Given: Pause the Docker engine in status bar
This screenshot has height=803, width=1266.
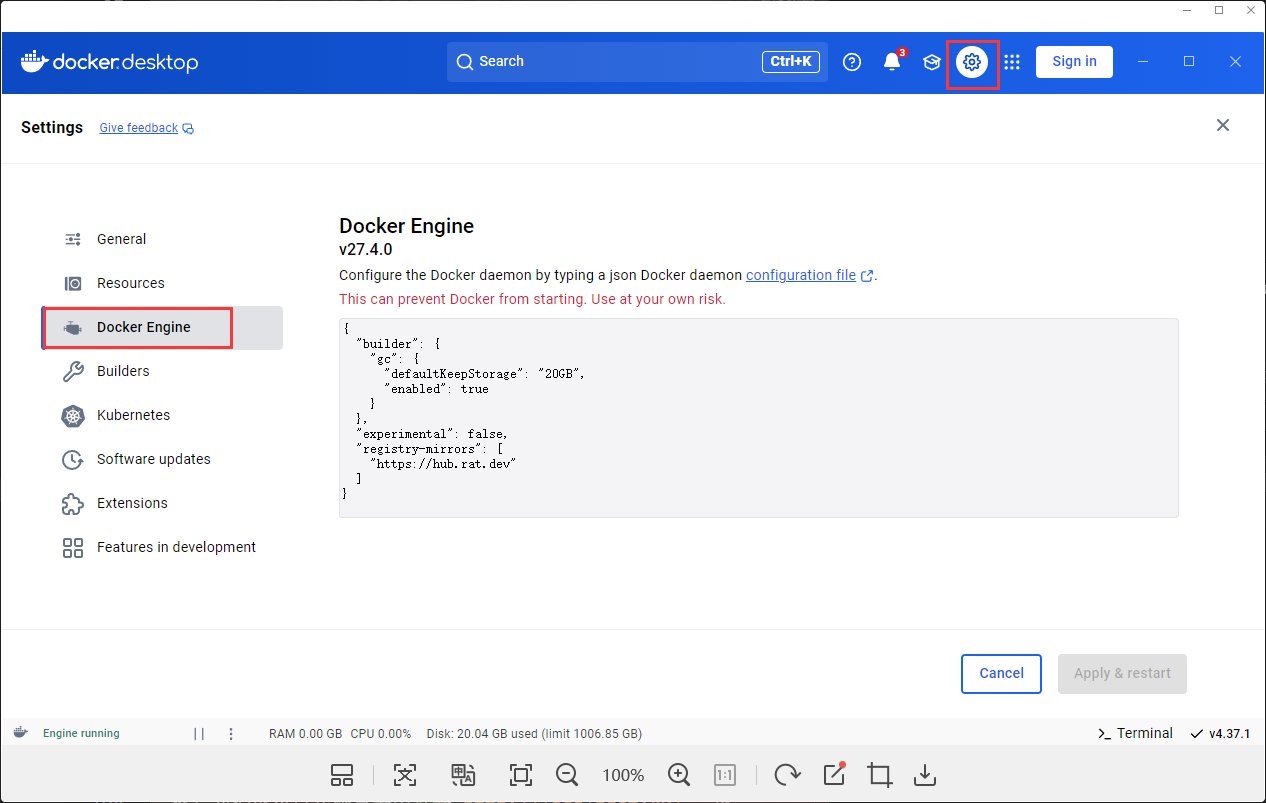Looking at the screenshot, I should point(199,734).
